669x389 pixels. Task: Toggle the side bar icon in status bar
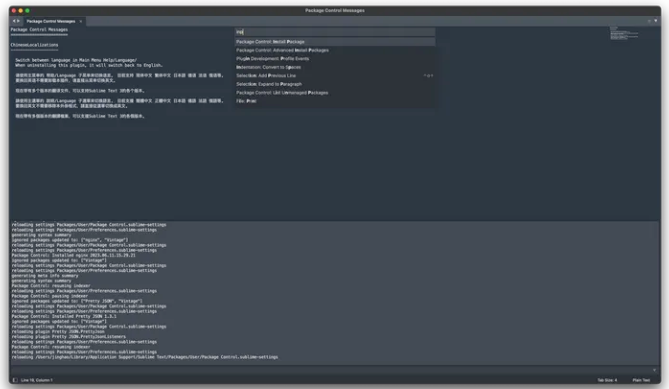point(15,380)
